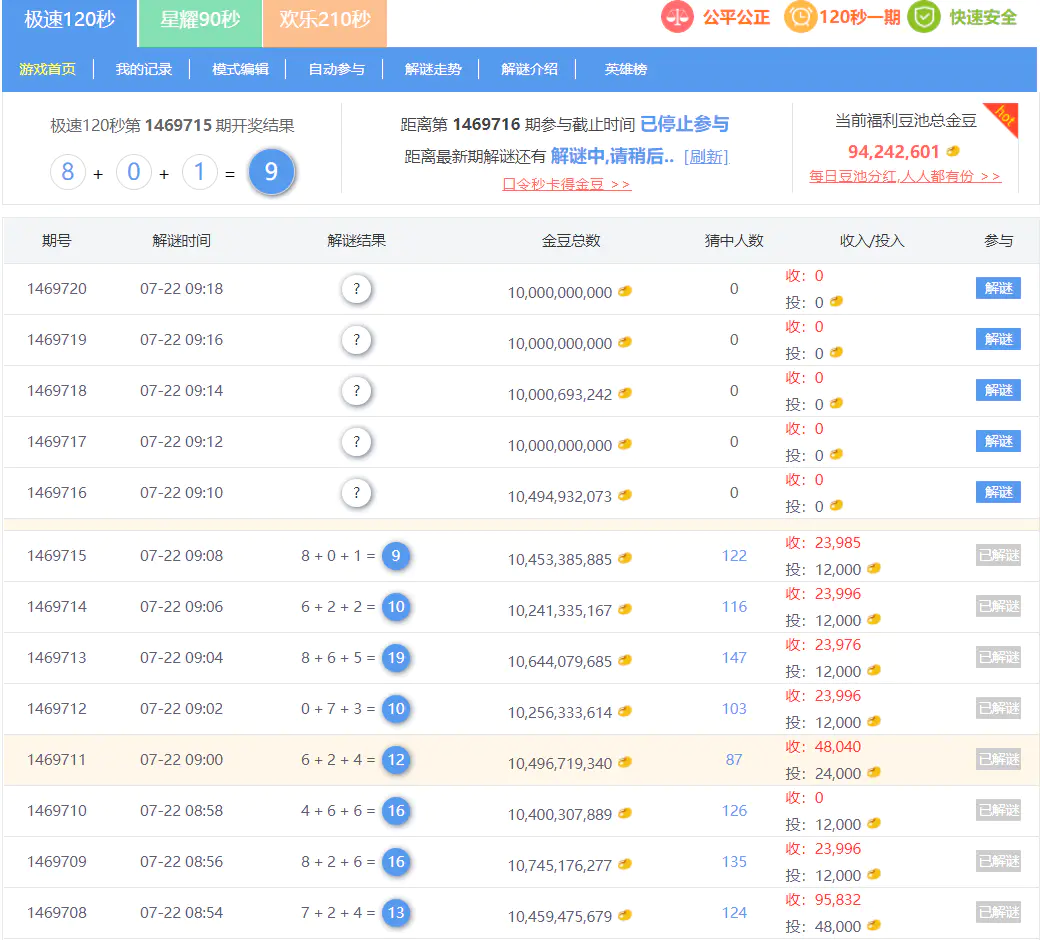Open the 我的记录 menu item
This screenshot has width=1040, height=940.
(143, 69)
